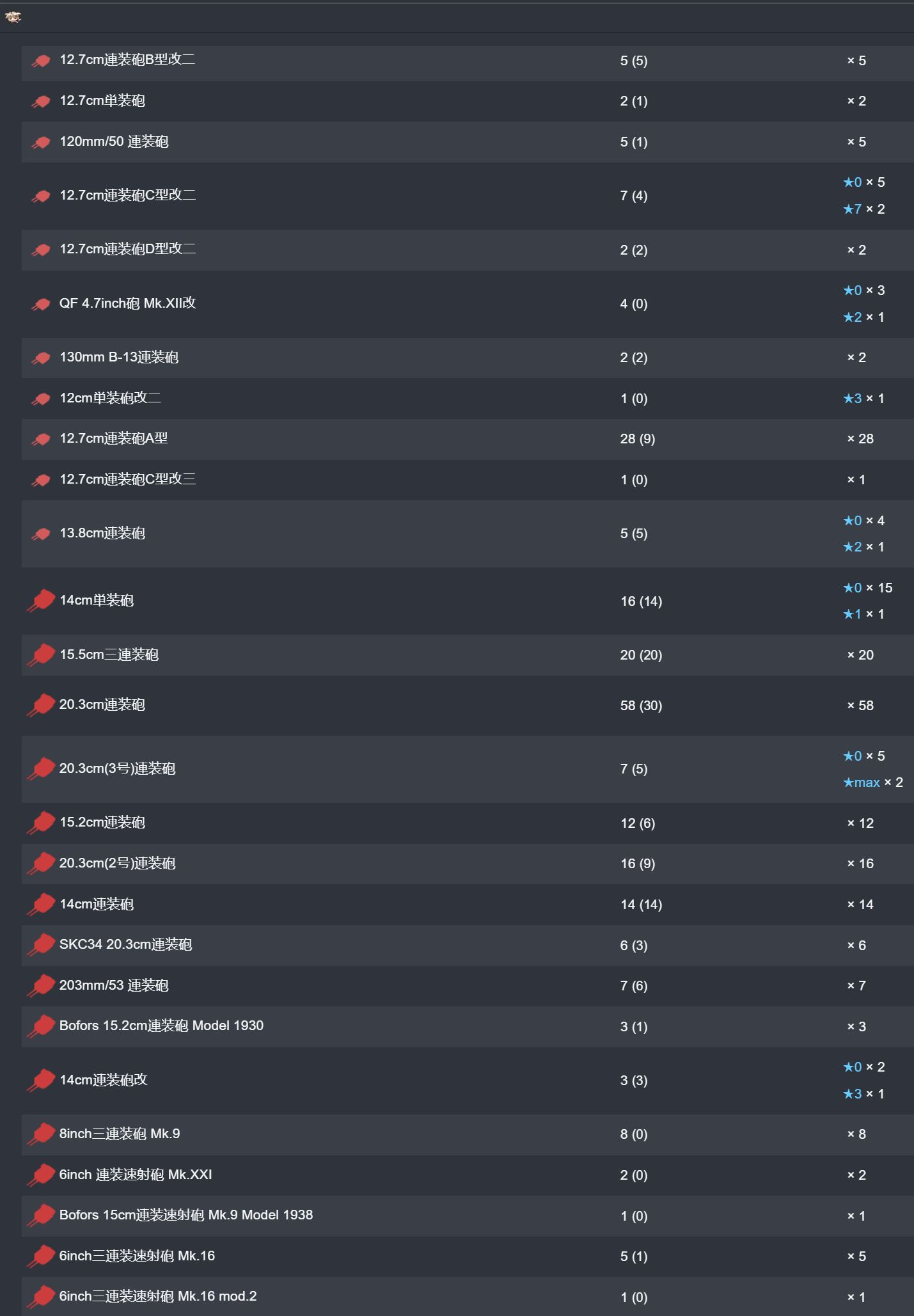The image size is (914, 1316).
Task: Click gun icon beside 8inch三連装砲 Mk.9
Action: [x=41, y=1134]
